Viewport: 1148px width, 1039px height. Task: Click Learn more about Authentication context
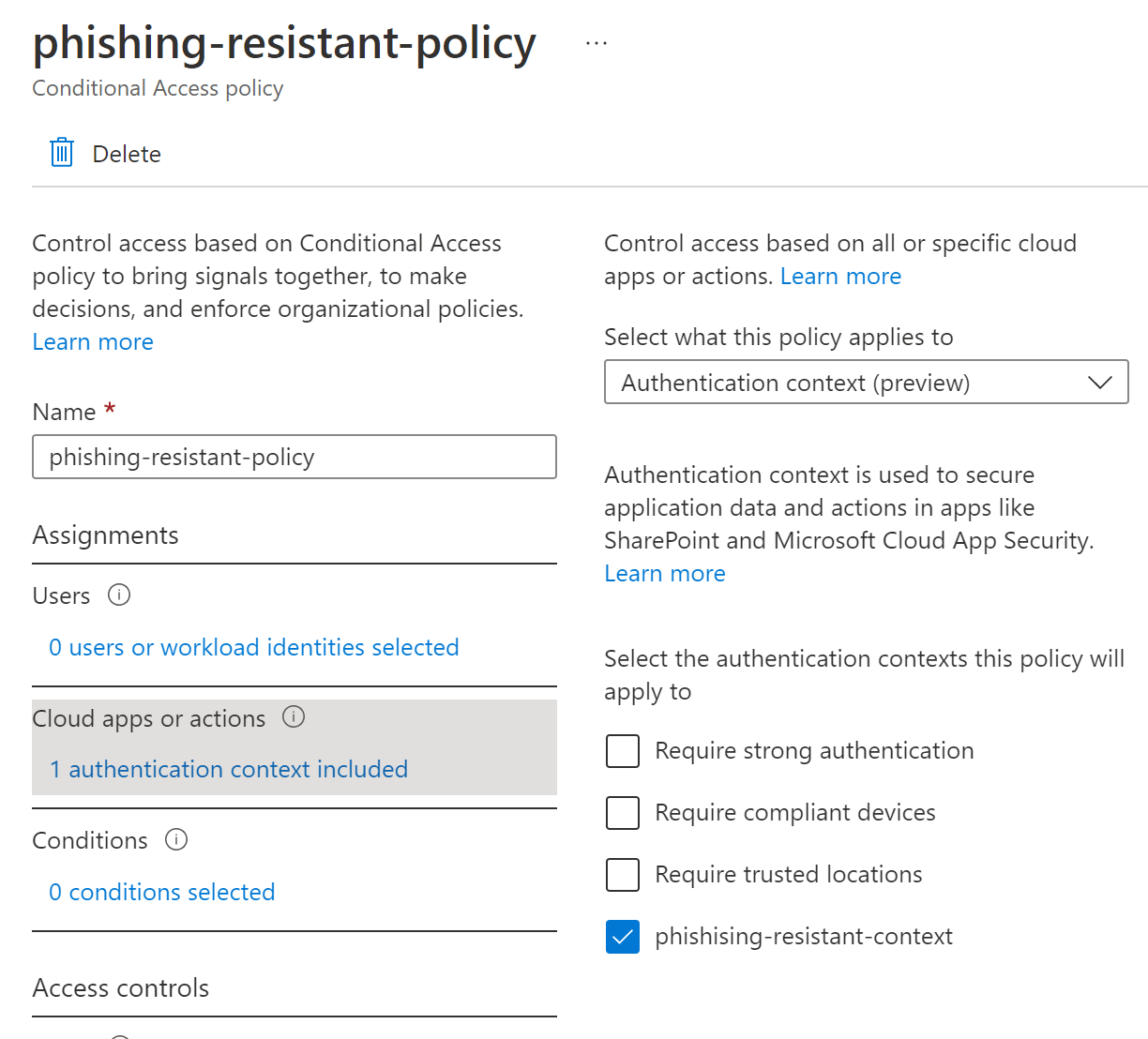click(x=665, y=574)
